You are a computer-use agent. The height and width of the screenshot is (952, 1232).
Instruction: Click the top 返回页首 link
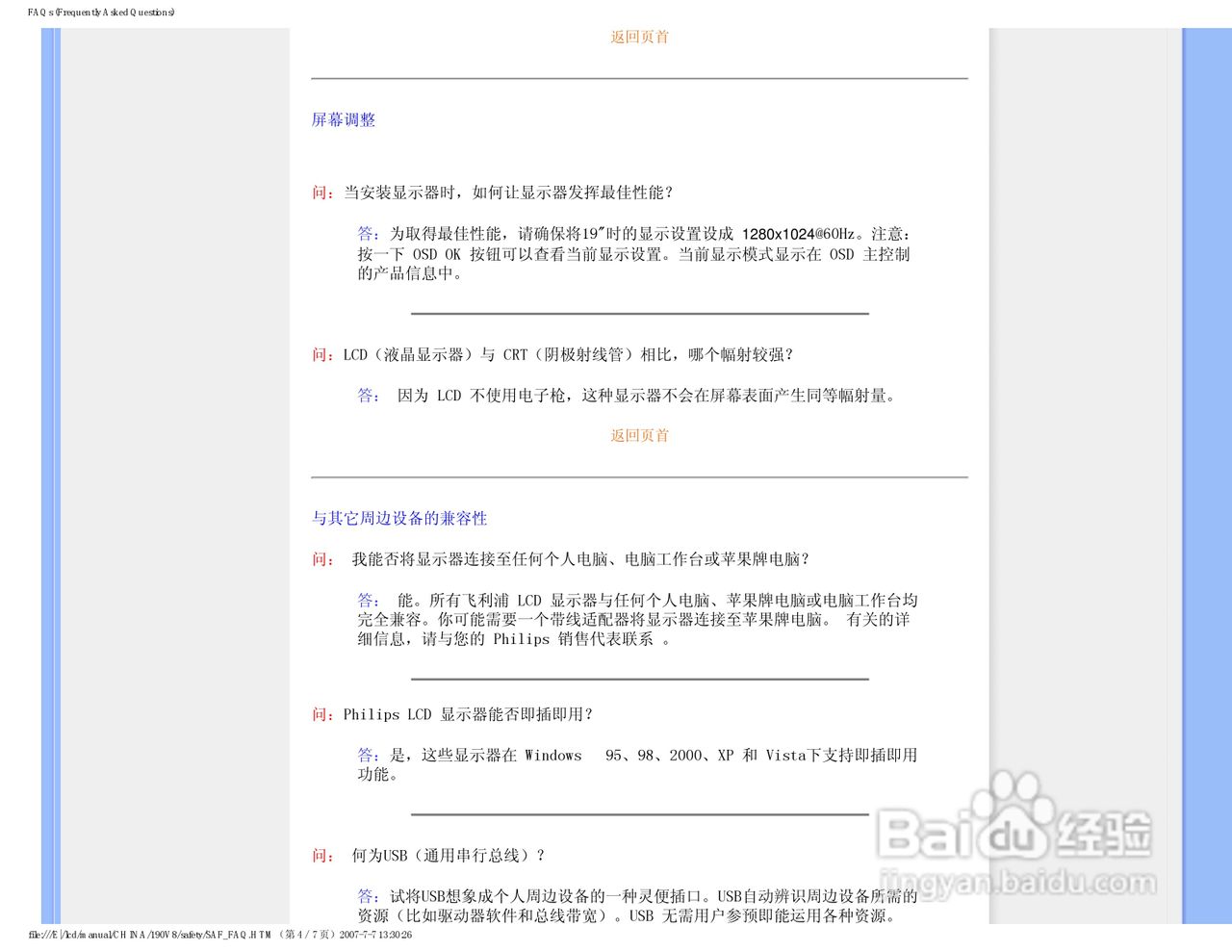638,37
